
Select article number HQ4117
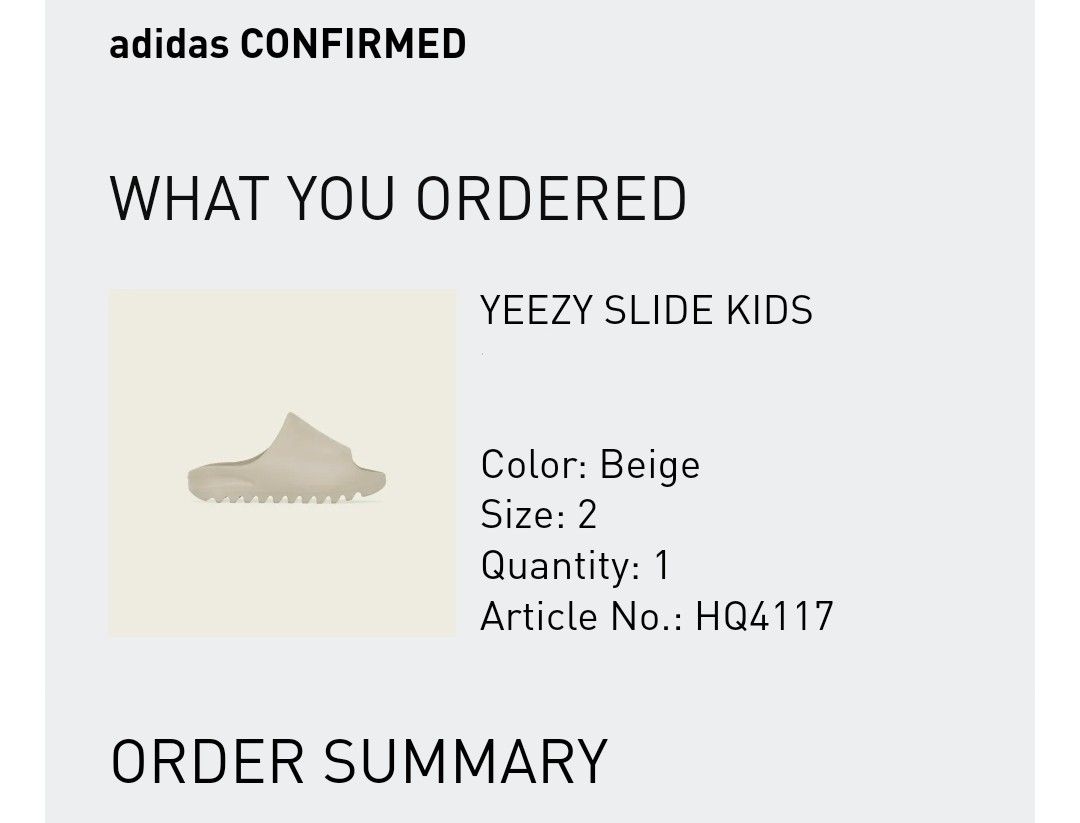[764, 616]
